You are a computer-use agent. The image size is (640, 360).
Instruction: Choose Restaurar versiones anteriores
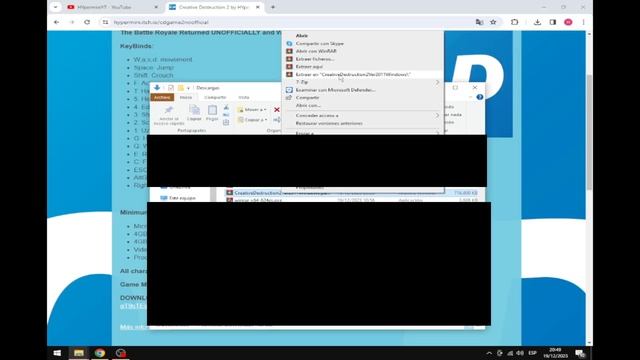329,123
